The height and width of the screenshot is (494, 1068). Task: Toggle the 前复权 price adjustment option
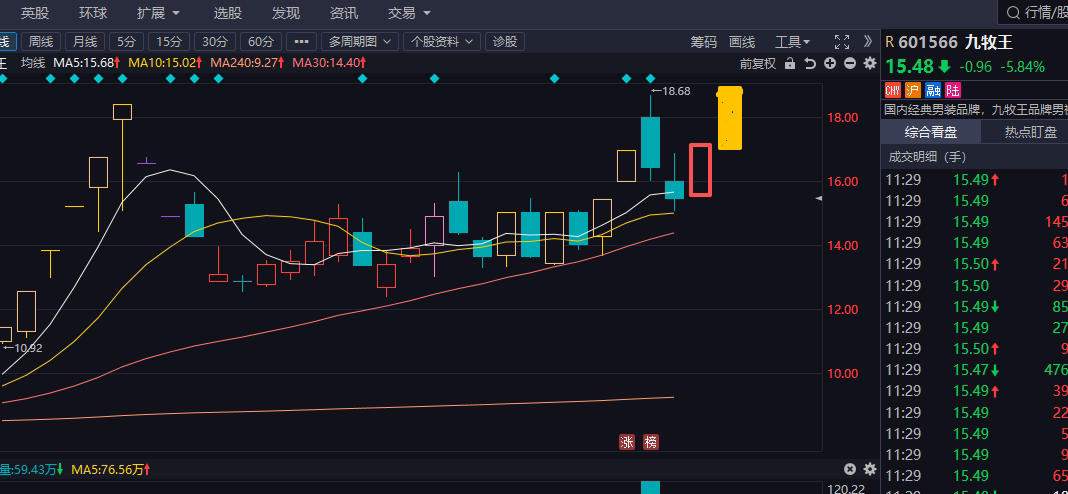pos(758,63)
